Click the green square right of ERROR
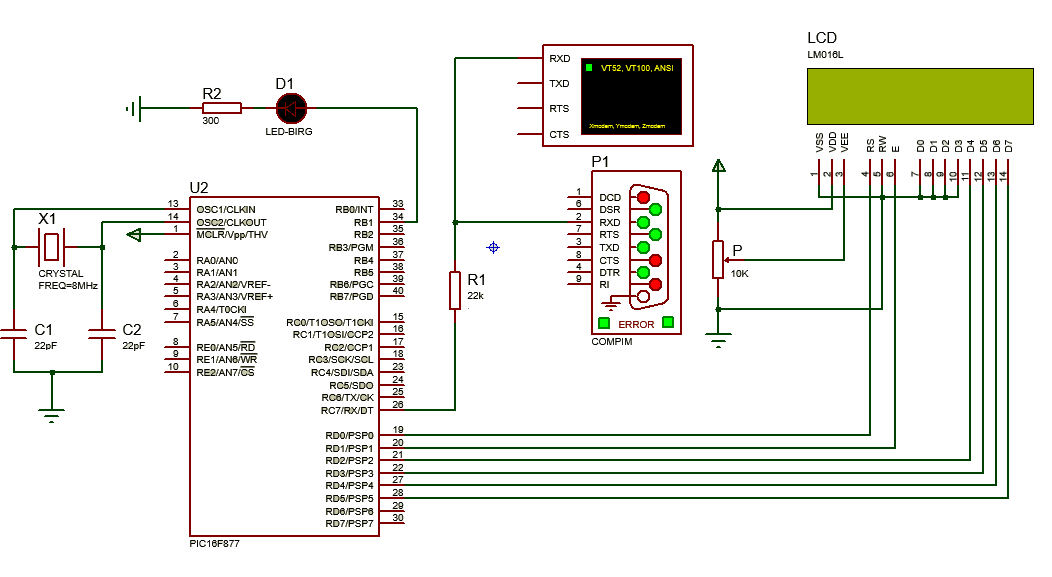This screenshot has width=1052, height=577. [668, 323]
